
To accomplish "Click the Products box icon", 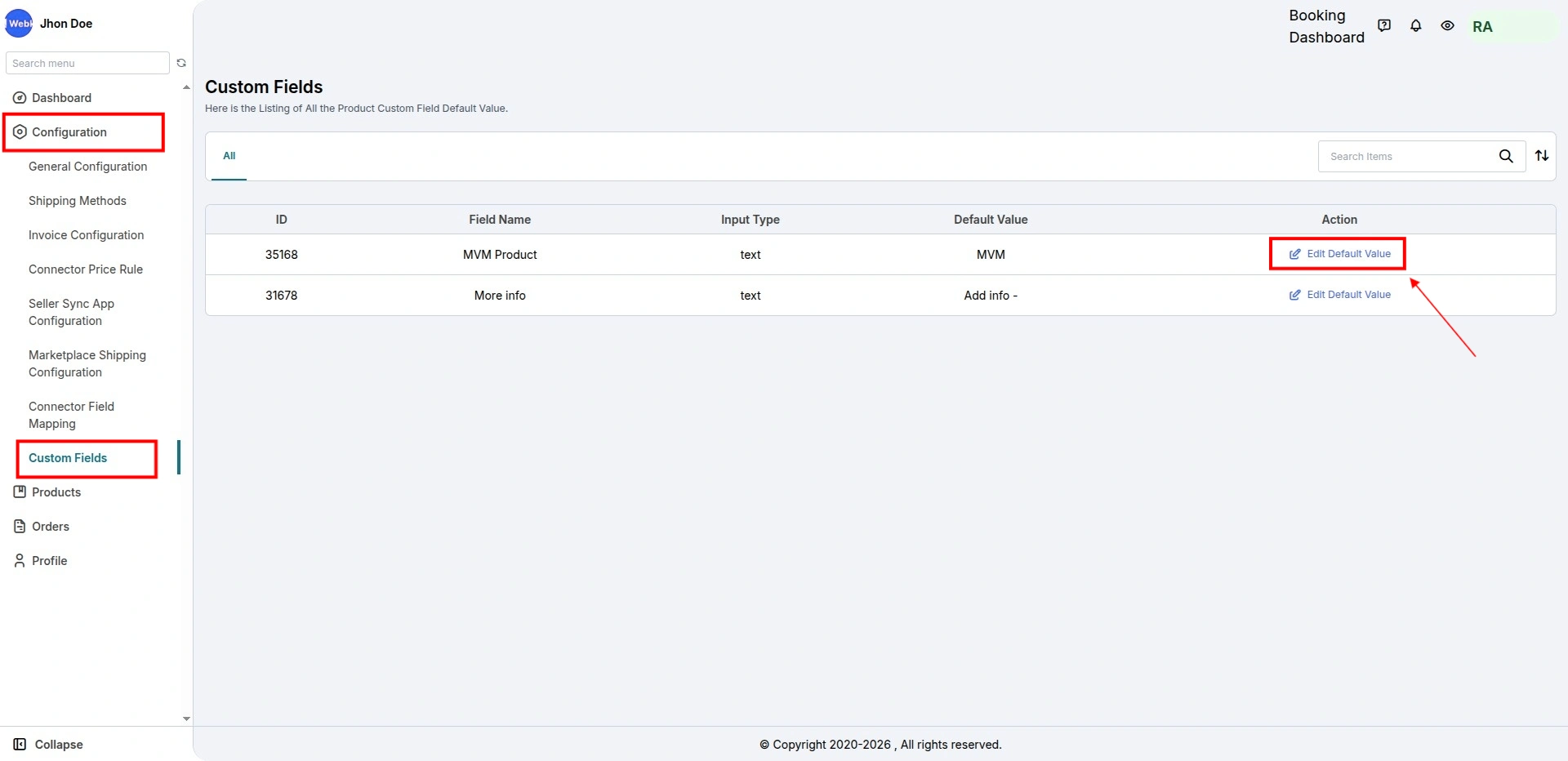I will 20,492.
